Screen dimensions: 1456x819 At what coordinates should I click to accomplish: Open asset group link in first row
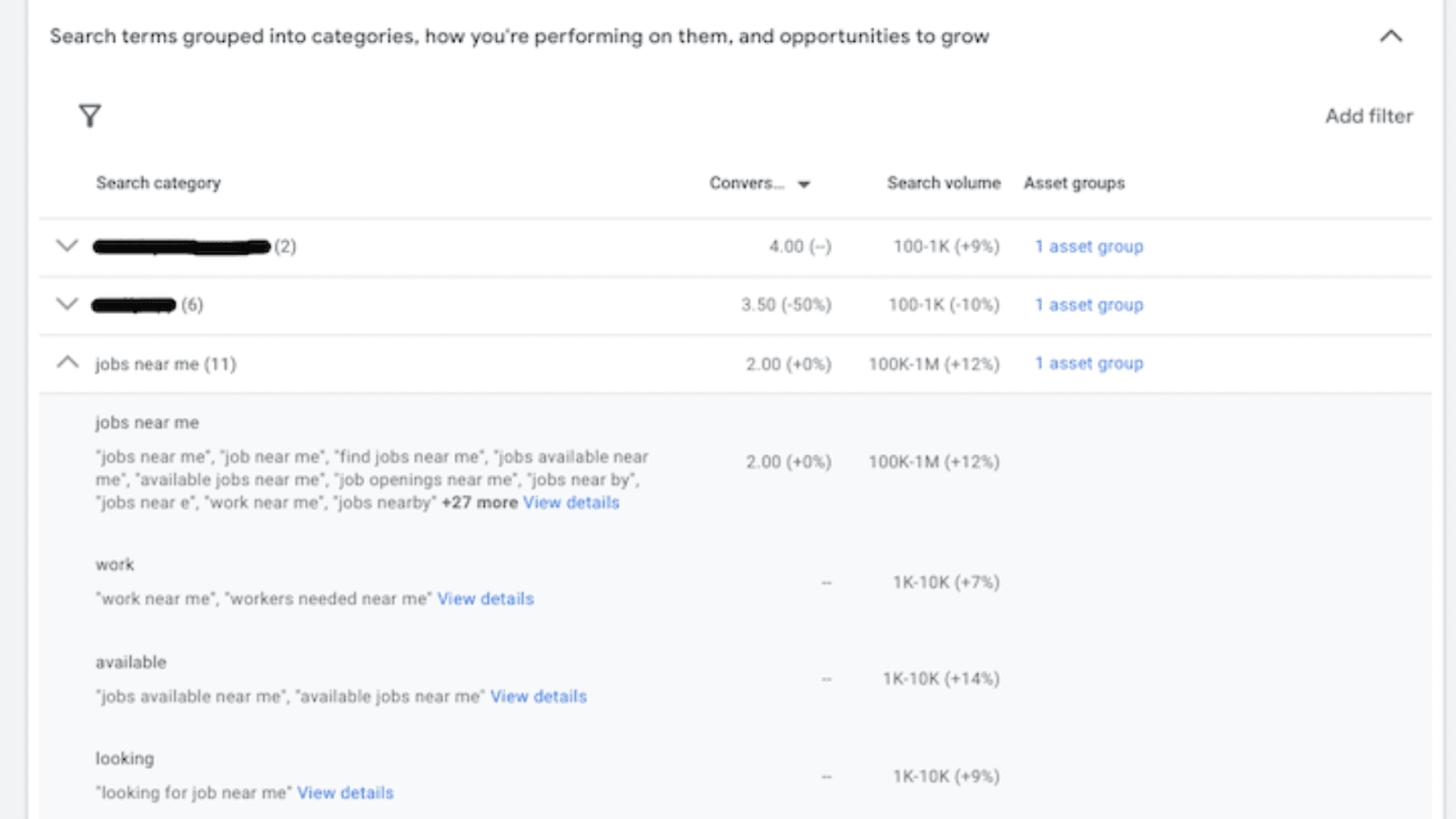pyautogui.click(x=1088, y=247)
